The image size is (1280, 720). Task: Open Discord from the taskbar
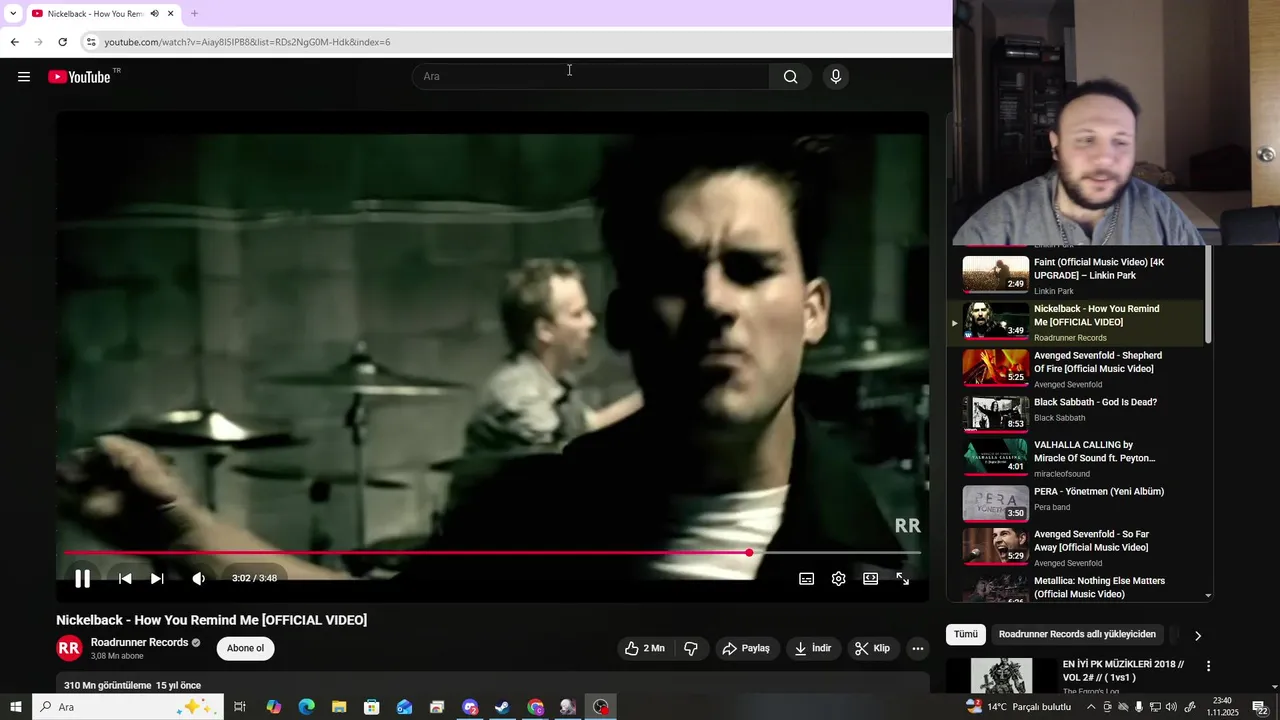coord(470,707)
